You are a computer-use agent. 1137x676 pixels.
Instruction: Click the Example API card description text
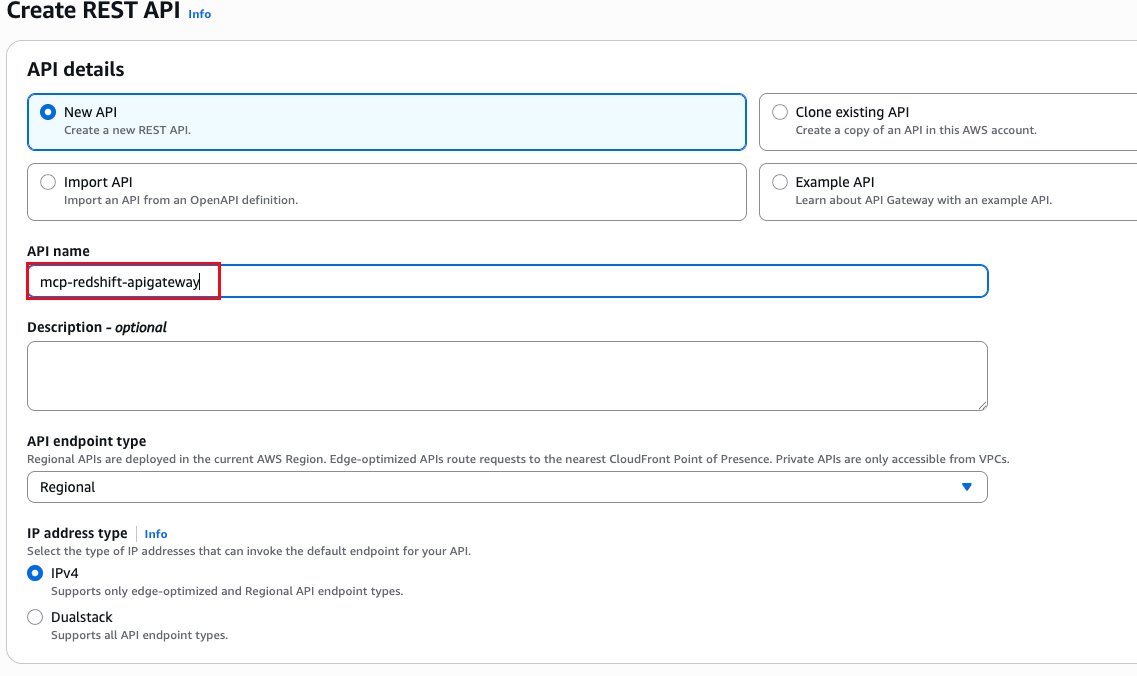click(x=923, y=200)
